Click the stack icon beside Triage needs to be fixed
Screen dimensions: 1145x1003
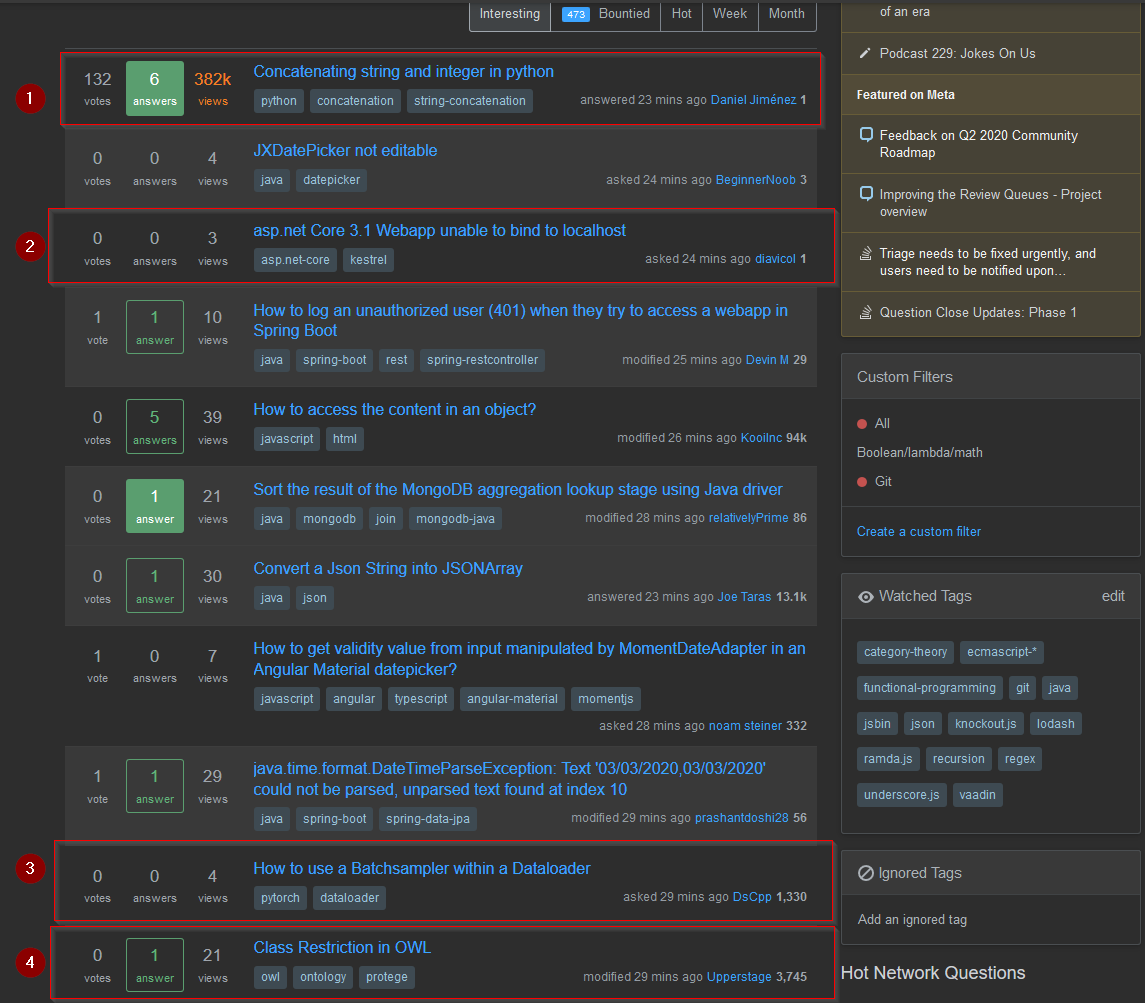point(866,254)
